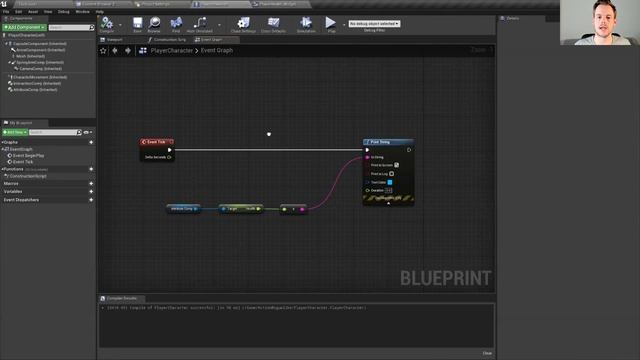Add new event dispatcher plus icon
640x360 pixels.
(91, 200)
